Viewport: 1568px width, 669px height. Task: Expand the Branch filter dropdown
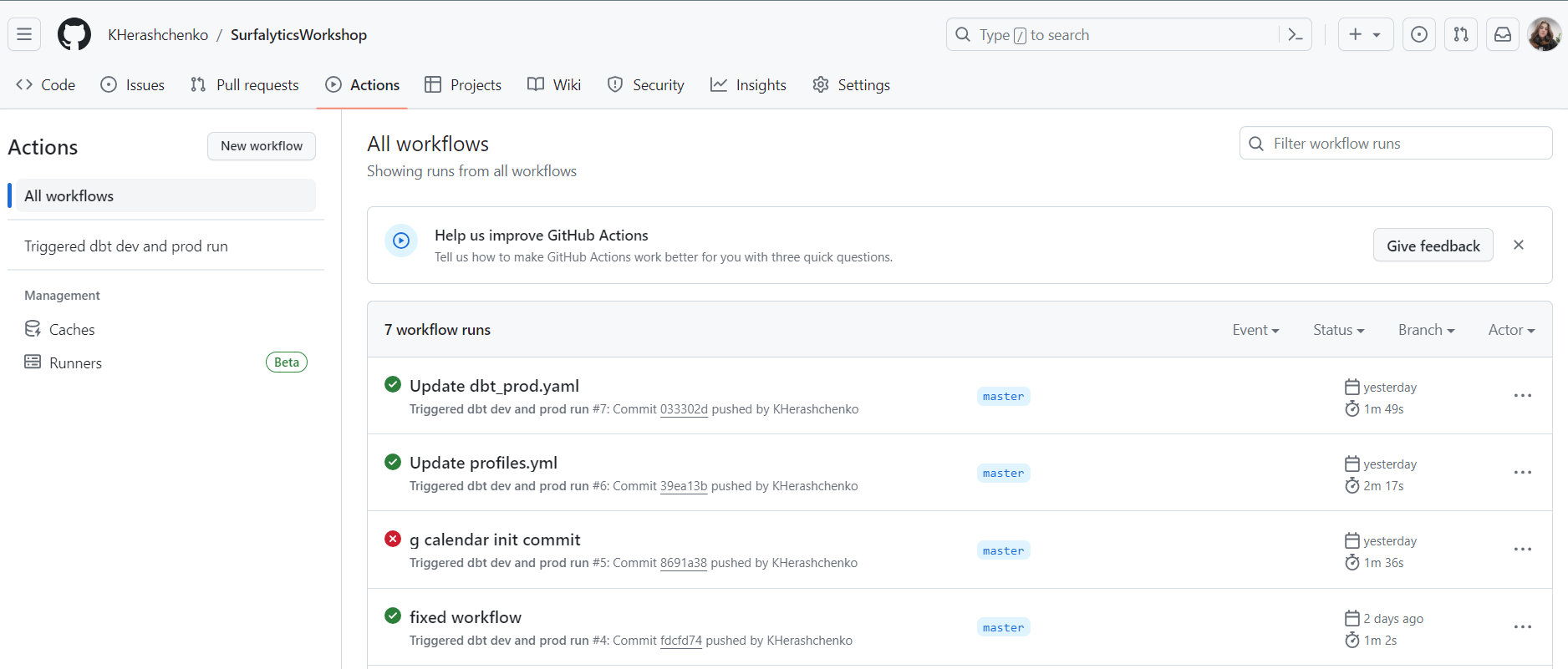1426,330
